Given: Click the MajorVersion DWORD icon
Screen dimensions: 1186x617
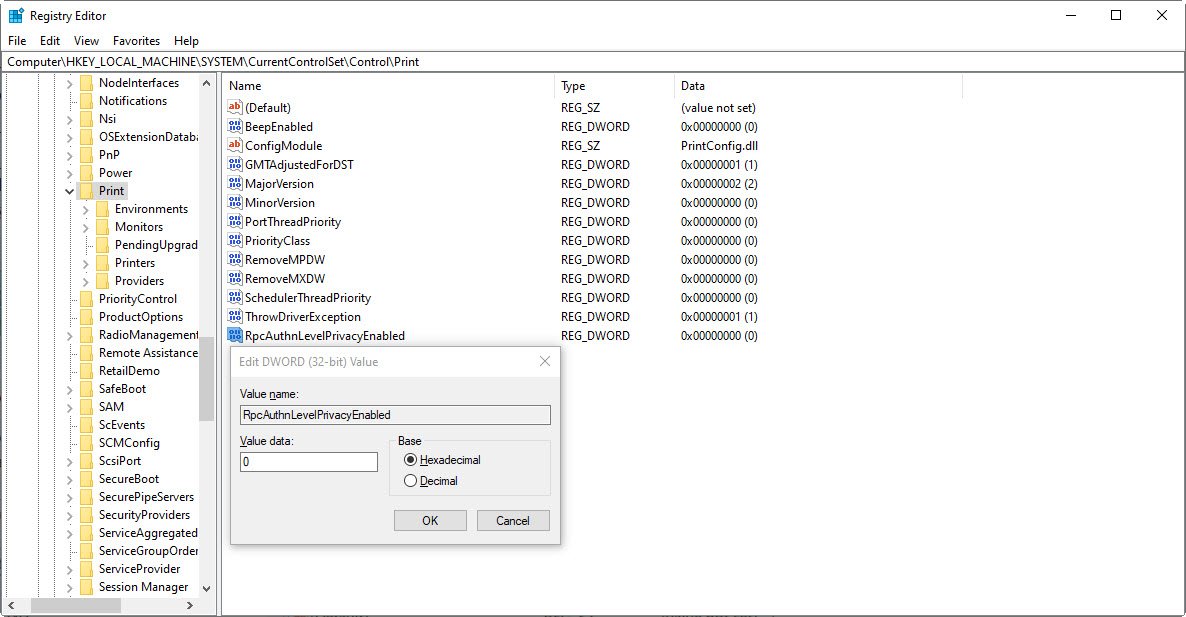Looking at the screenshot, I should (234, 183).
